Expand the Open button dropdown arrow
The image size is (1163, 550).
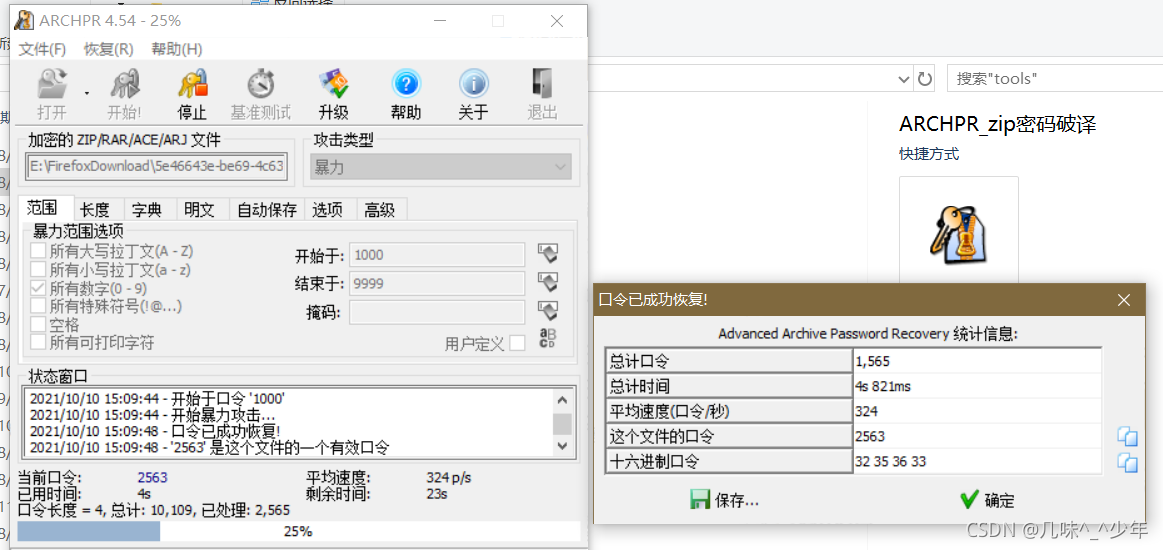coord(87,94)
